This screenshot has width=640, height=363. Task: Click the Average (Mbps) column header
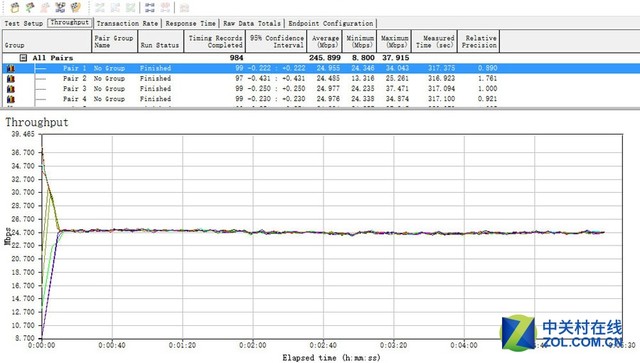pos(325,41)
